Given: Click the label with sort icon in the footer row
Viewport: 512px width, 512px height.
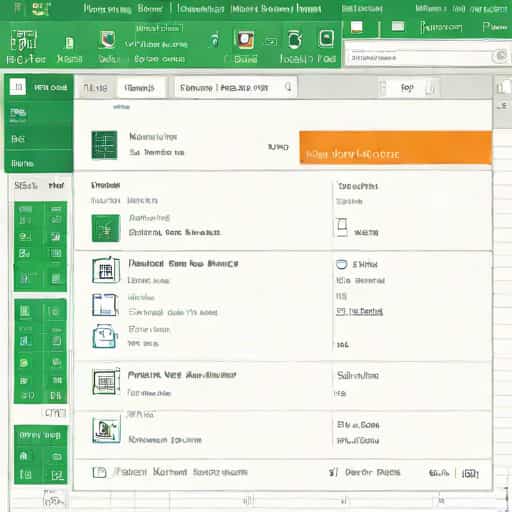Looking at the screenshot, I should [365, 472].
